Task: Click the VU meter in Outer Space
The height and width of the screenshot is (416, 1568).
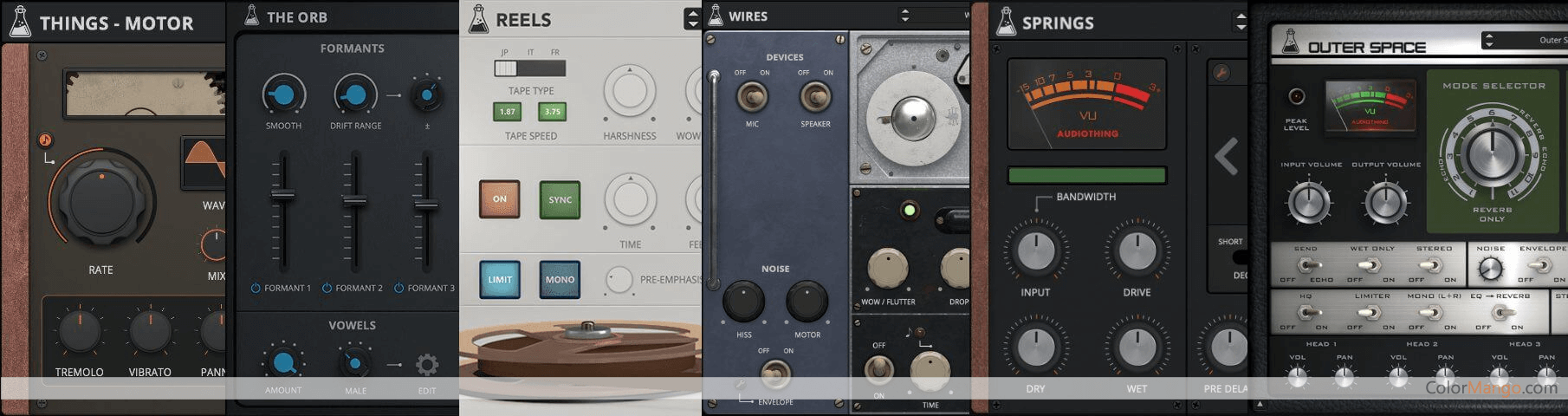Action: (x=1370, y=107)
